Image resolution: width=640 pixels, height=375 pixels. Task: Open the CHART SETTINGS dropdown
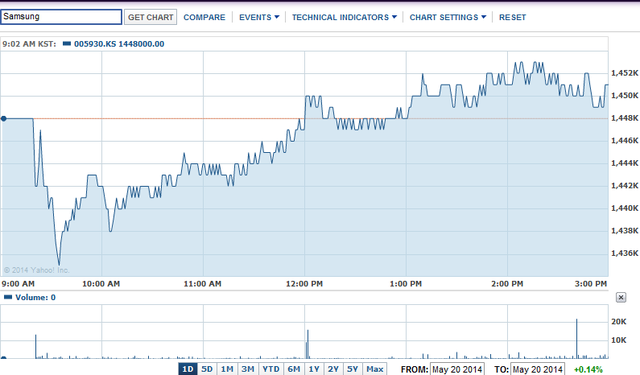point(448,17)
